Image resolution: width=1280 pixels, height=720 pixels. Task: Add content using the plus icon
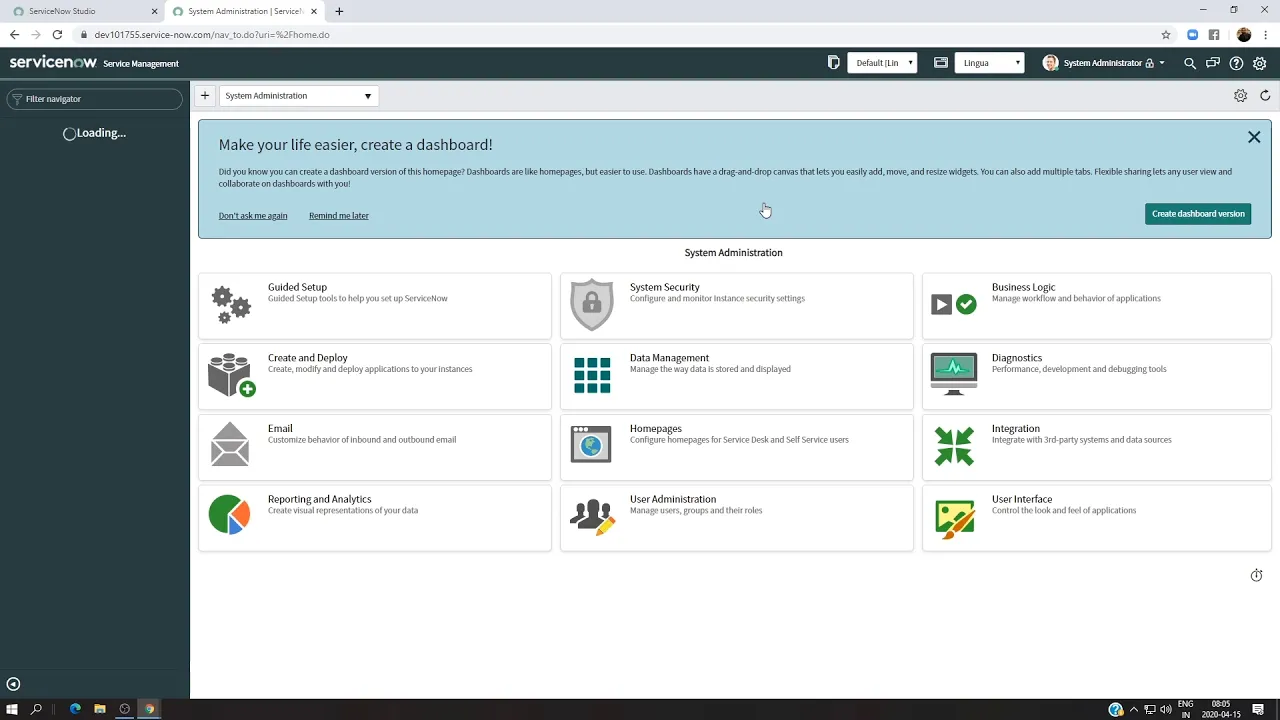(x=205, y=95)
